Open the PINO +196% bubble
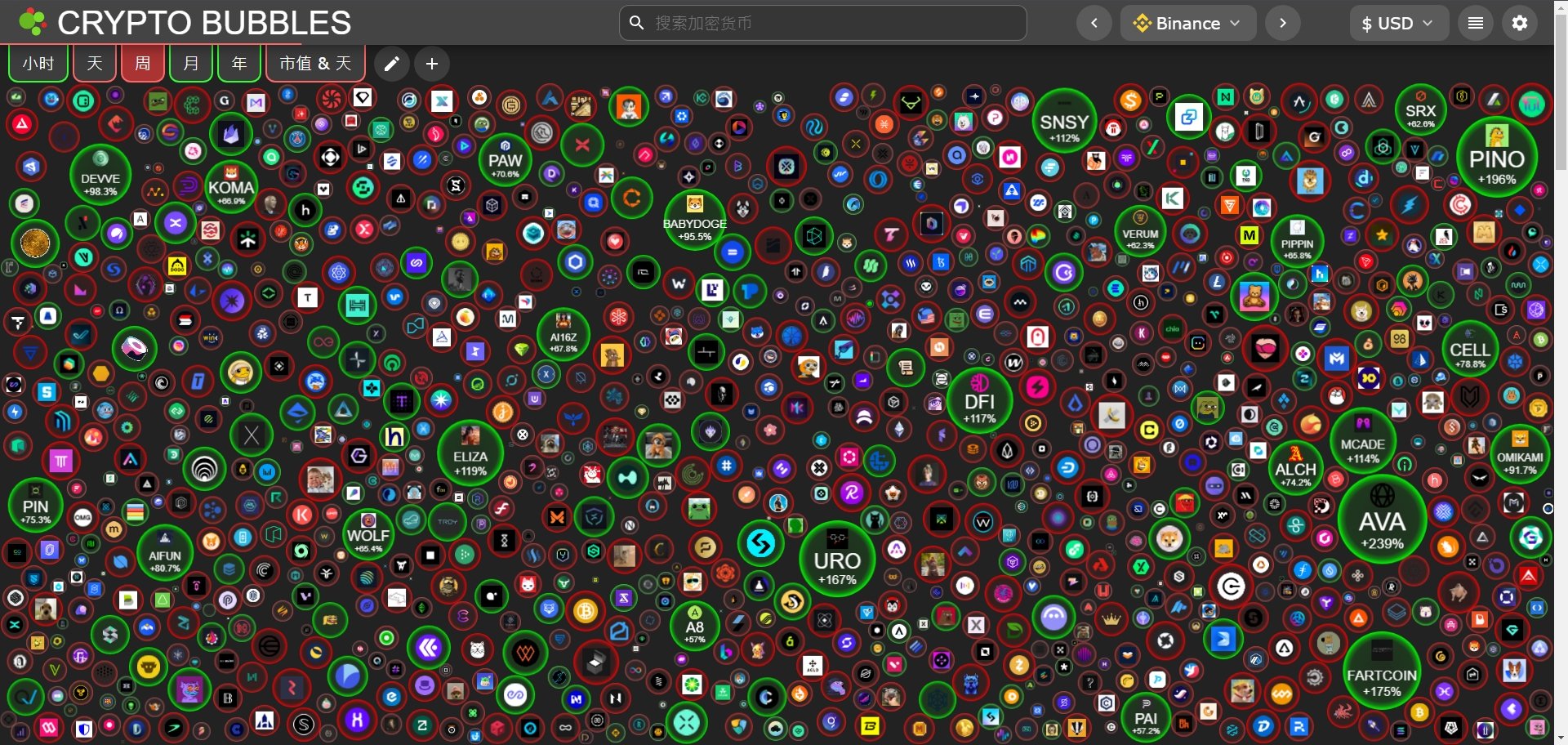The width and height of the screenshot is (1568, 745). point(1497,158)
